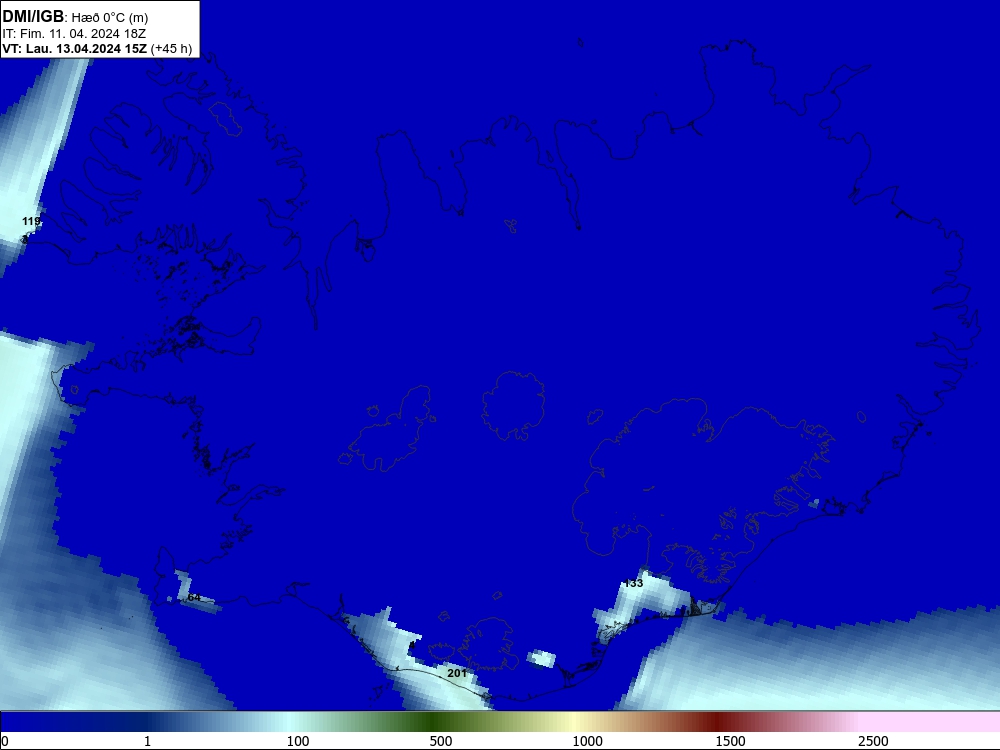Click the legend tick label '500'

441,741
